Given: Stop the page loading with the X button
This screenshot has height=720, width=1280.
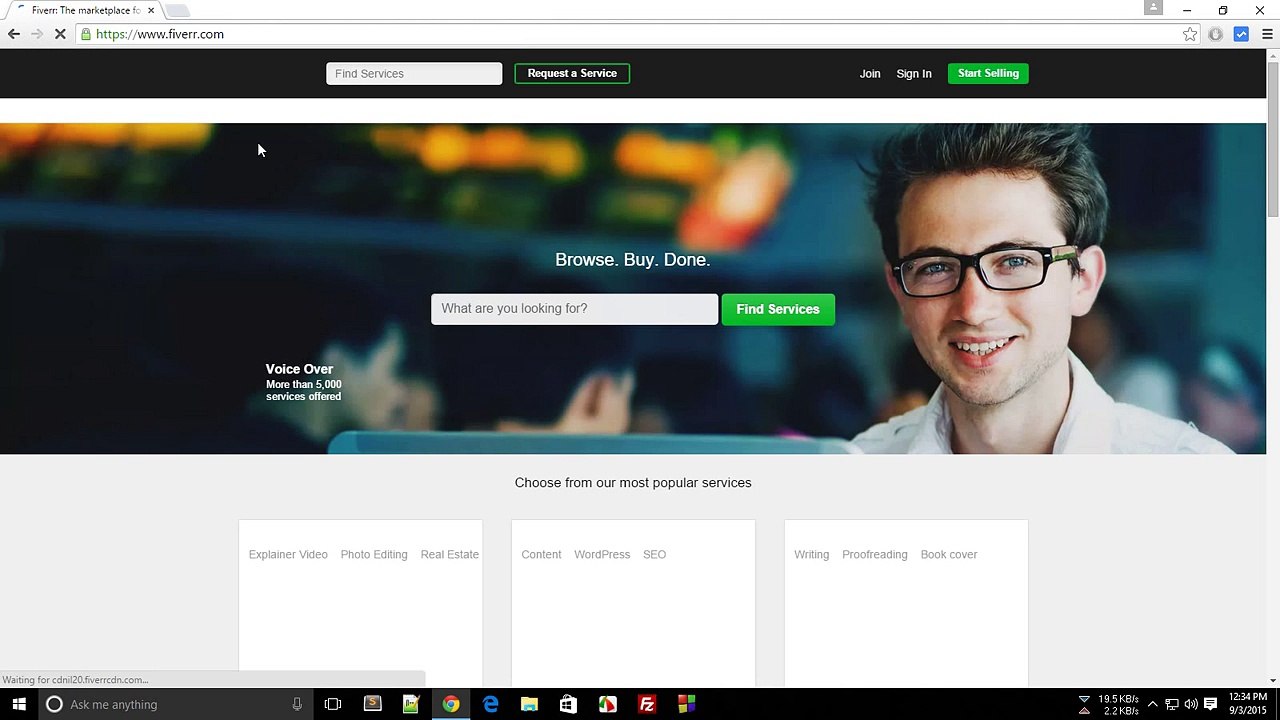Looking at the screenshot, I should coord(60,34).
